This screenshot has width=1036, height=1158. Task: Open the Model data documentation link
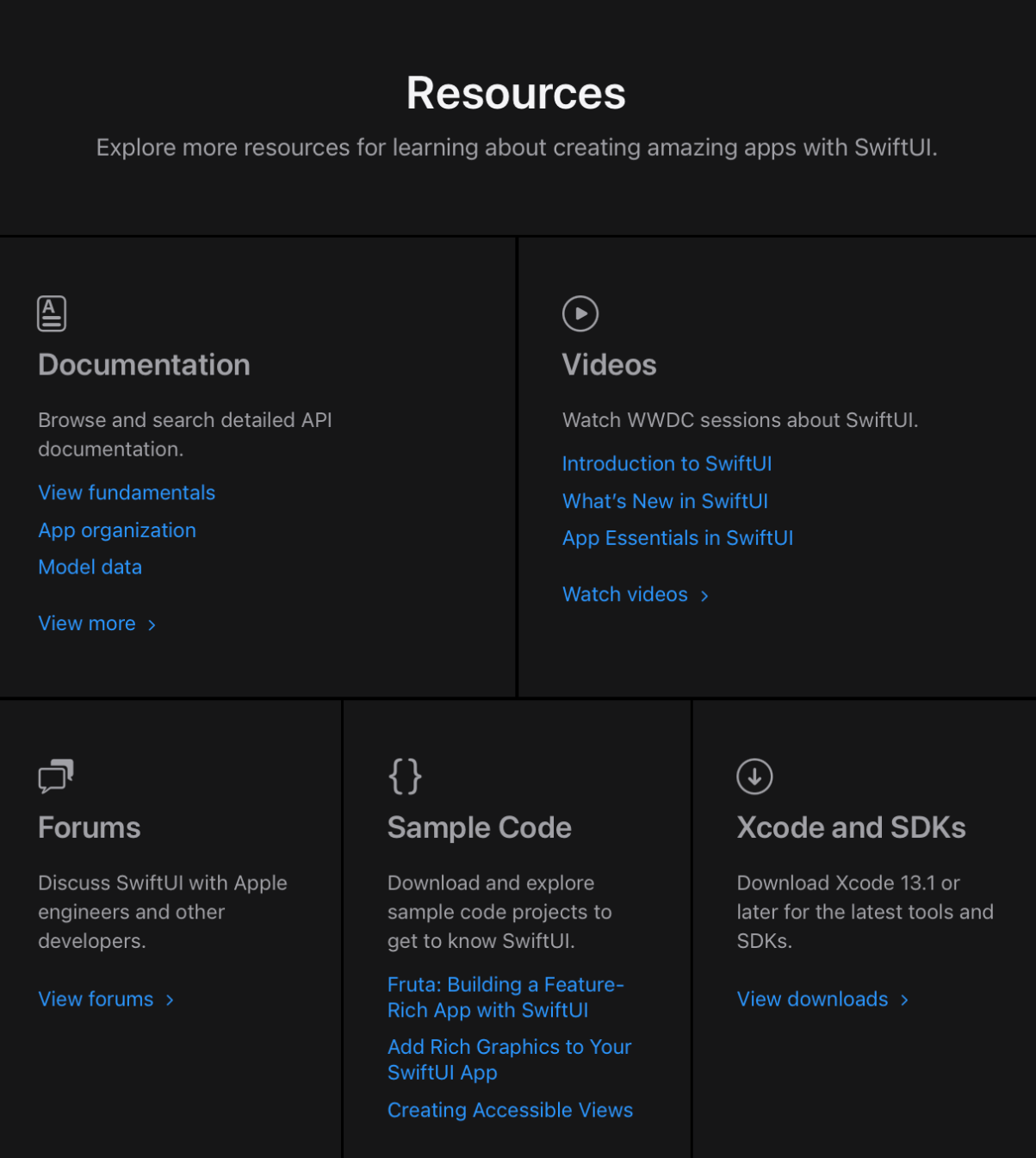click(x=90, y=567)
